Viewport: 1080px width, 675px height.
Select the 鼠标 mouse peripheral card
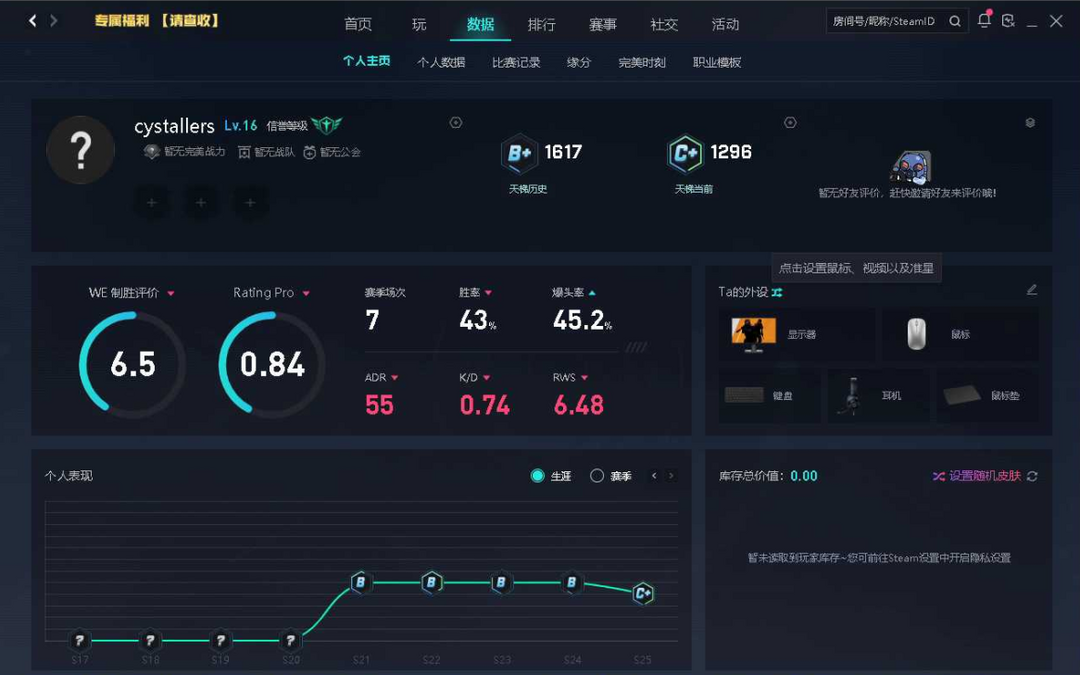[x=960, y=335]
